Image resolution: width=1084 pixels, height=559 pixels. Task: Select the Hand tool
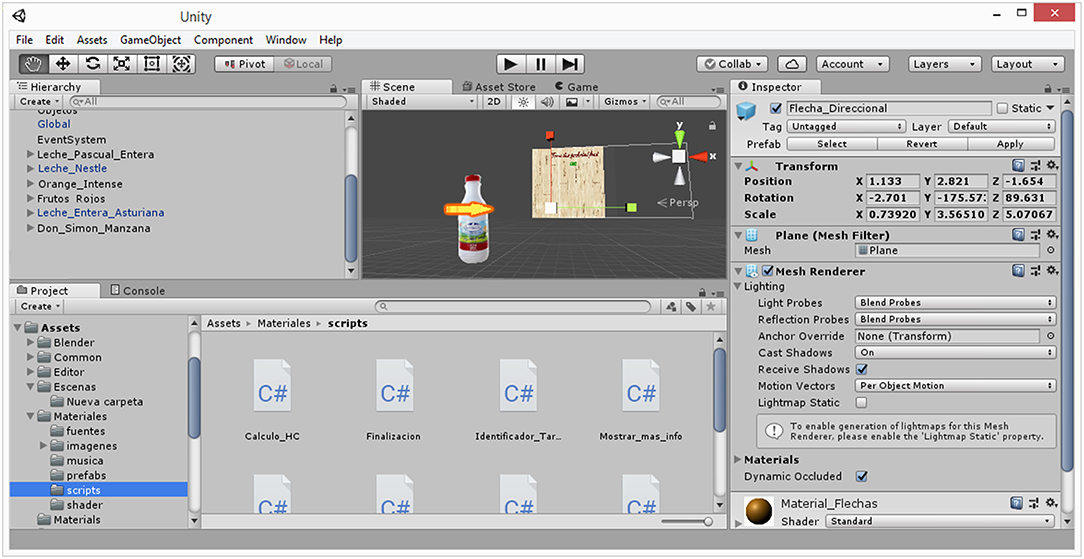33,64
